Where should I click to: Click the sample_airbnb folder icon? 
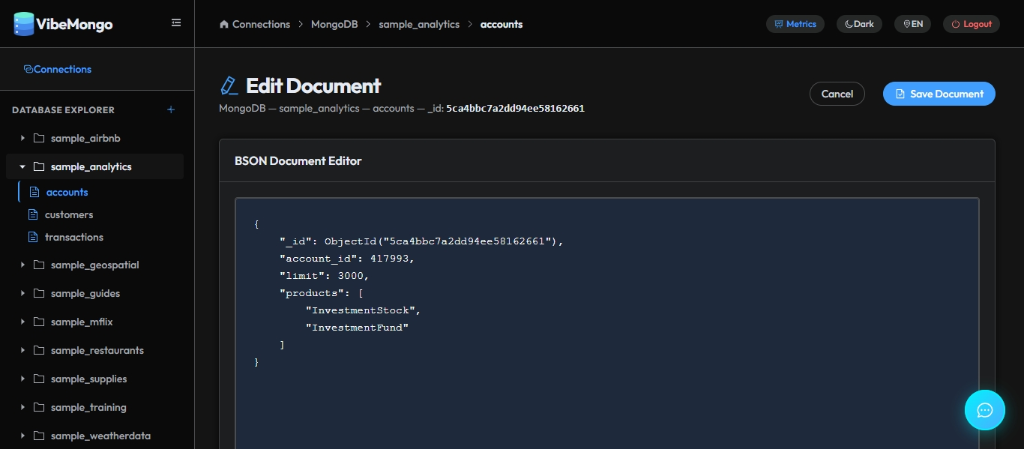[x=39, y=138]
